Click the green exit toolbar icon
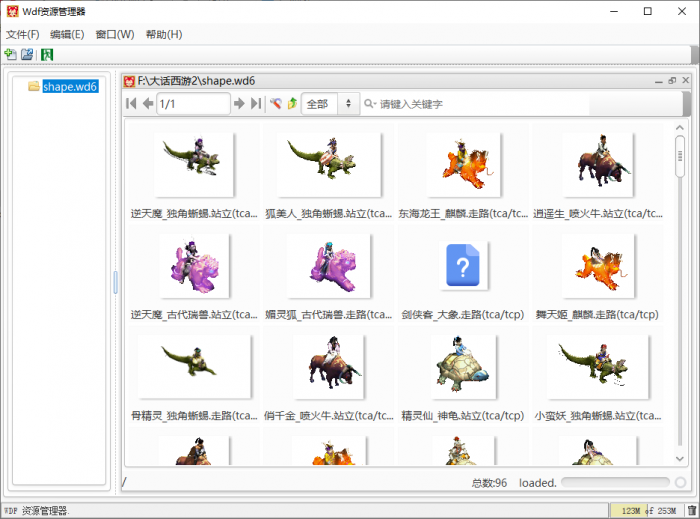This screenshot has height=519, width=700. coord(47,54)
